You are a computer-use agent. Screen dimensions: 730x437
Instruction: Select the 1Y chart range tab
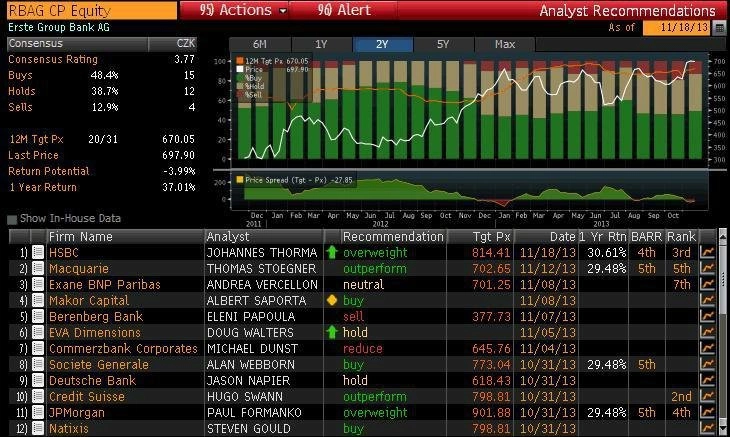(321, 44)
